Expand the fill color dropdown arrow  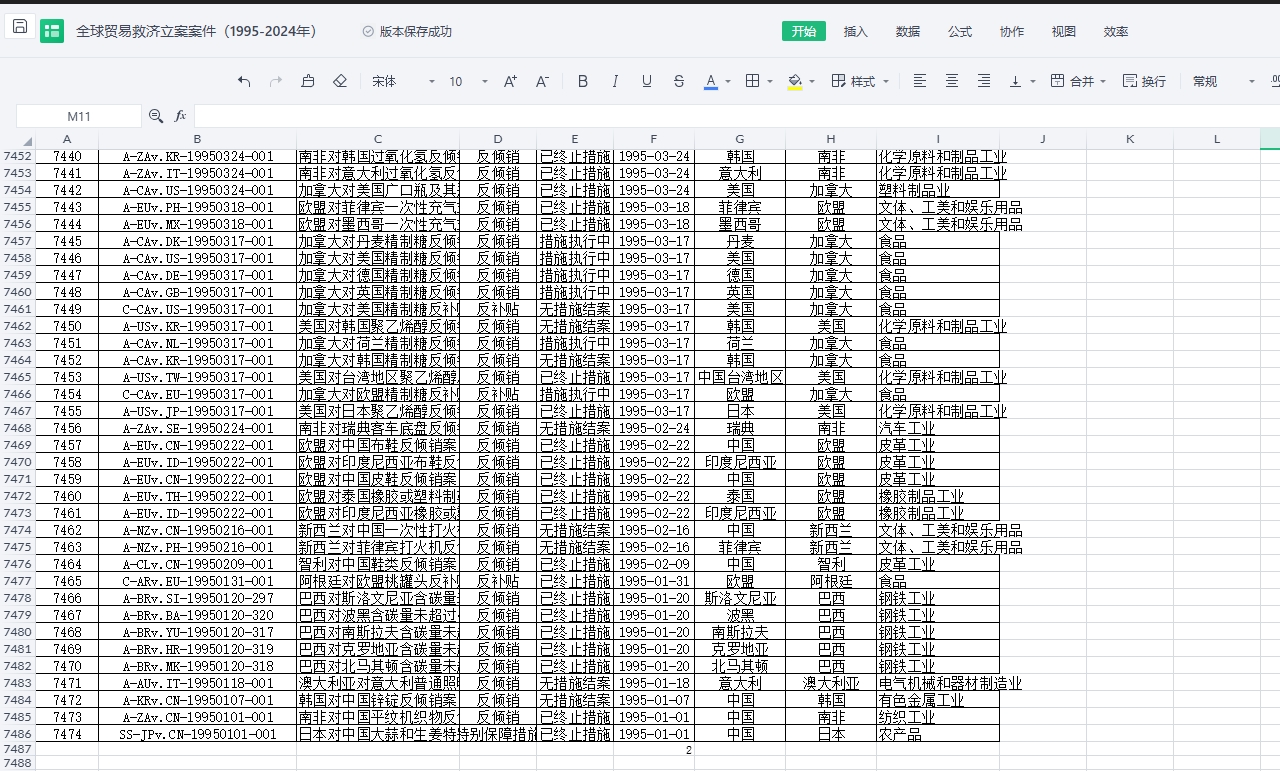[x=811, y=81]
